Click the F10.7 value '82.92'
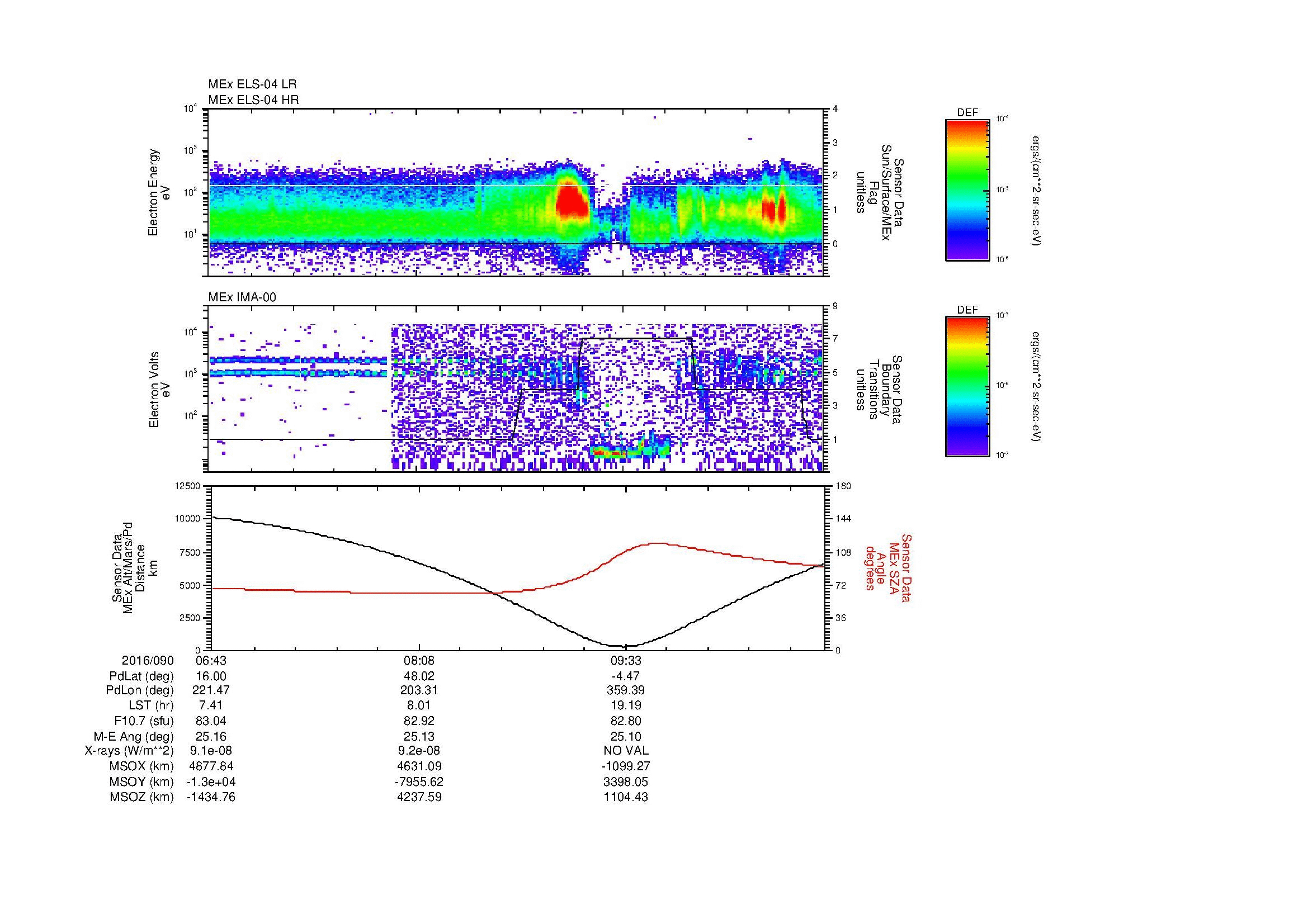 point(419,721)
